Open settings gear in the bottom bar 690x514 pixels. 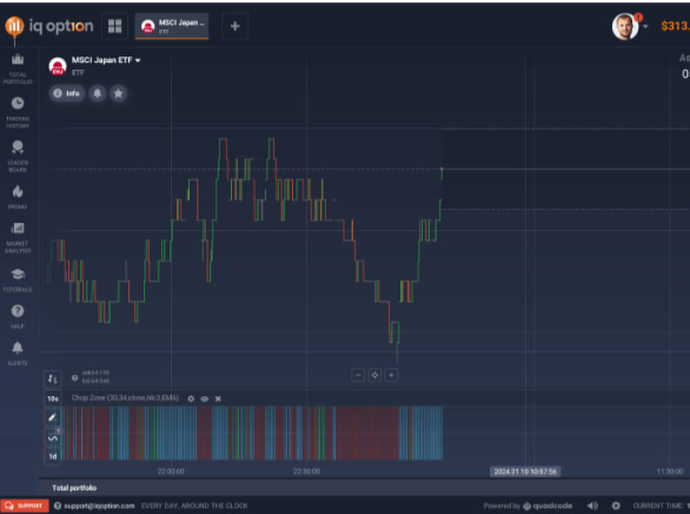click(616, 506)
